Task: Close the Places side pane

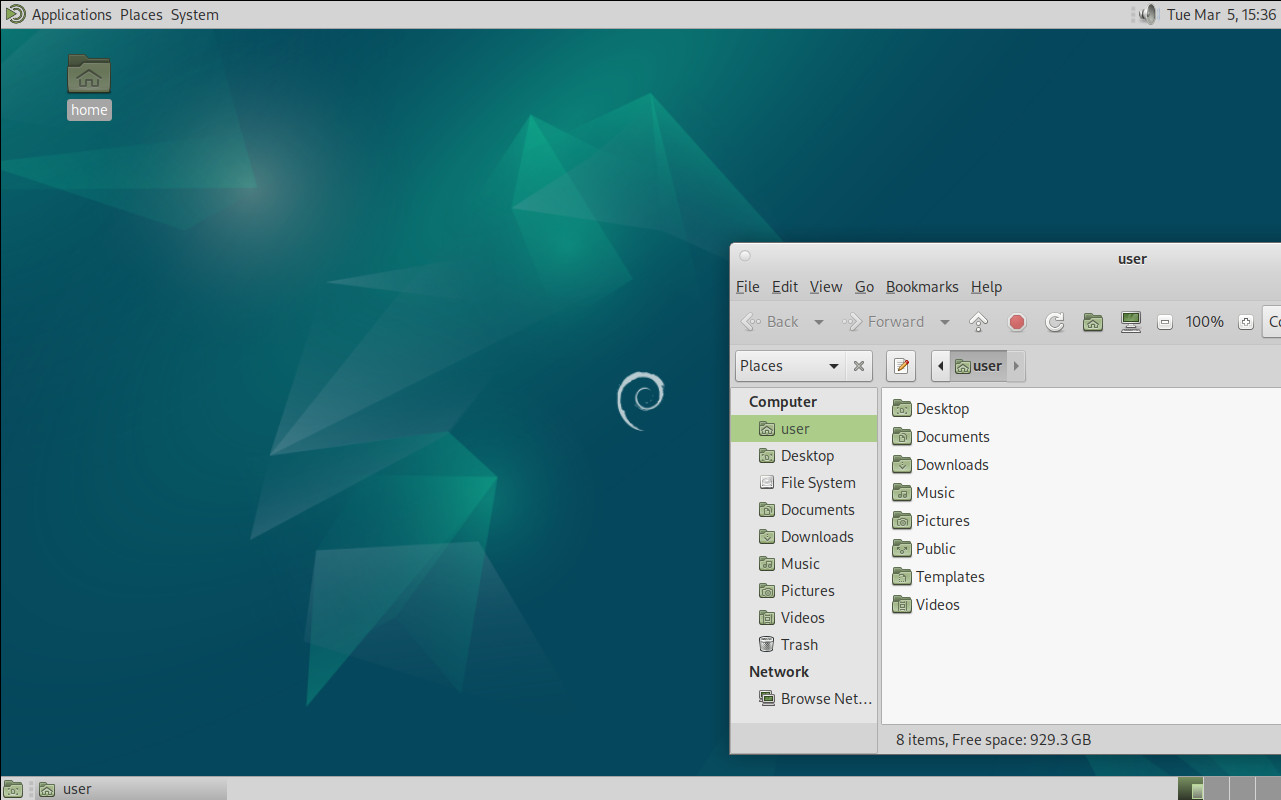Action: click(858, 365)
